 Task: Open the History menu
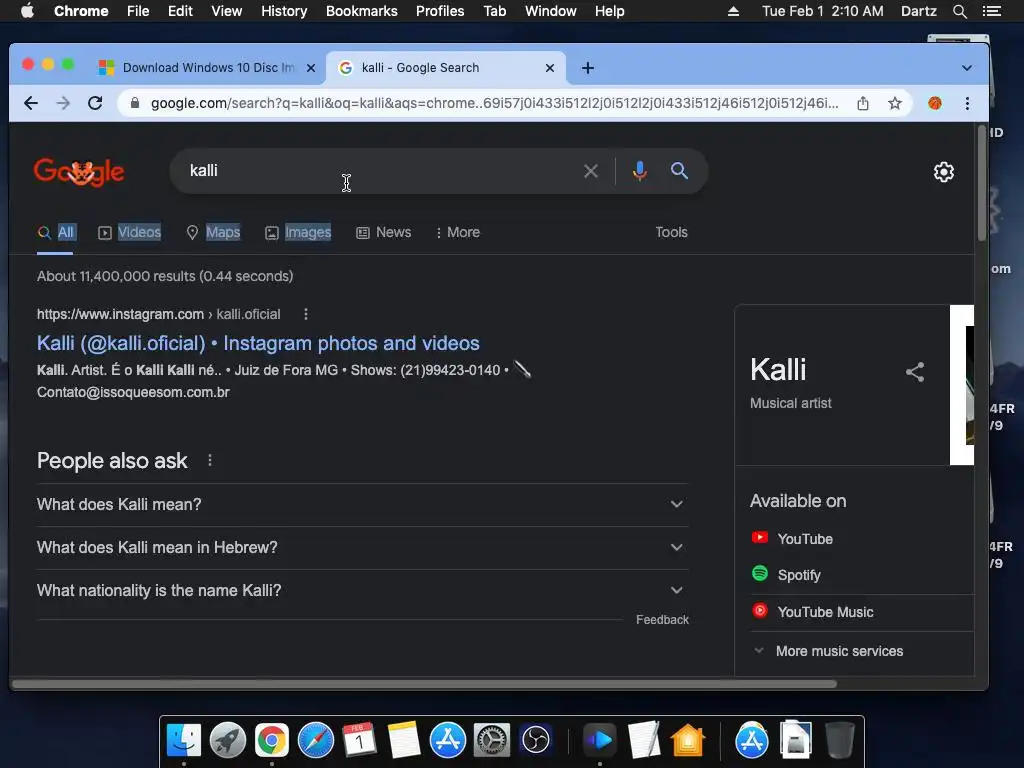pyautogui.click(x=283, y=11)
